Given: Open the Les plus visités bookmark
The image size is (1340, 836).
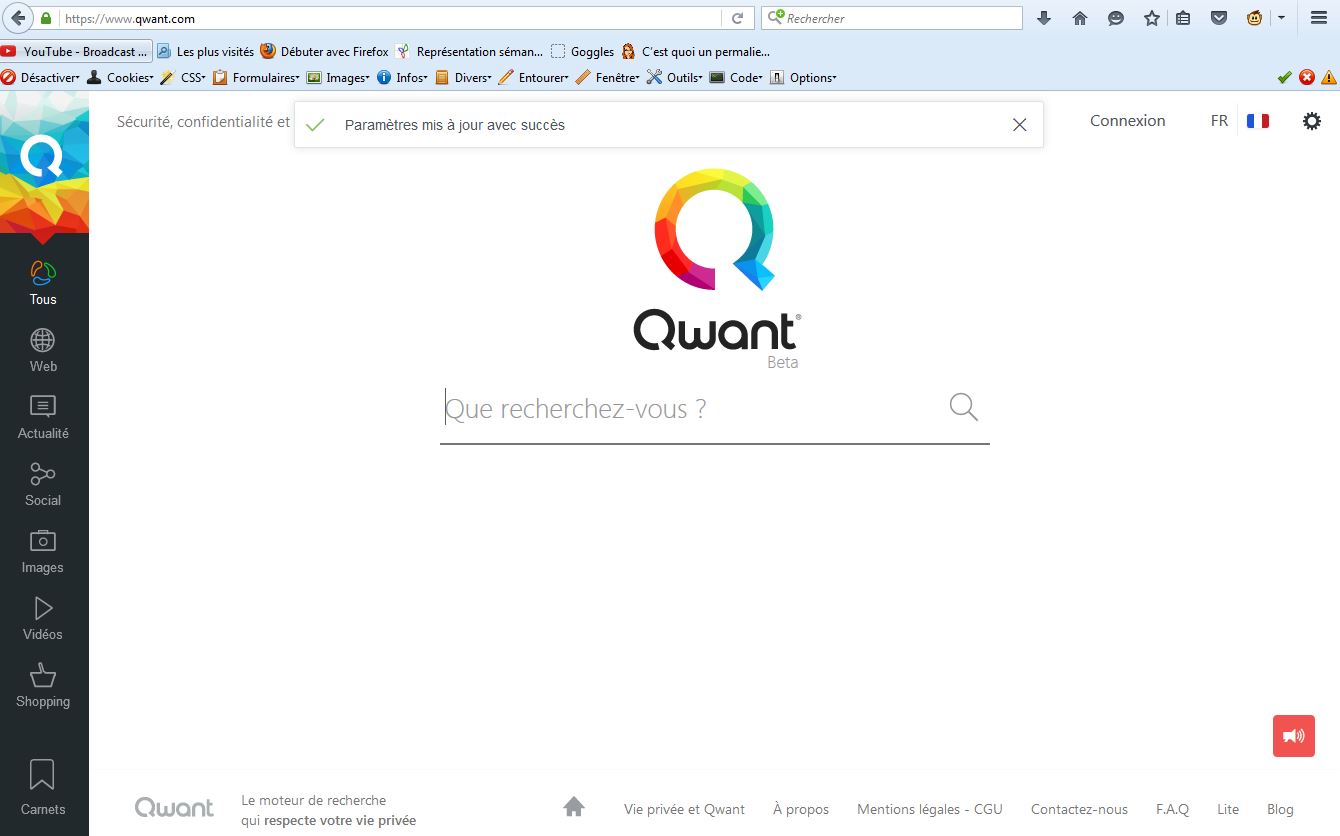Looking at the screenshot, I should tap(206, 51).
